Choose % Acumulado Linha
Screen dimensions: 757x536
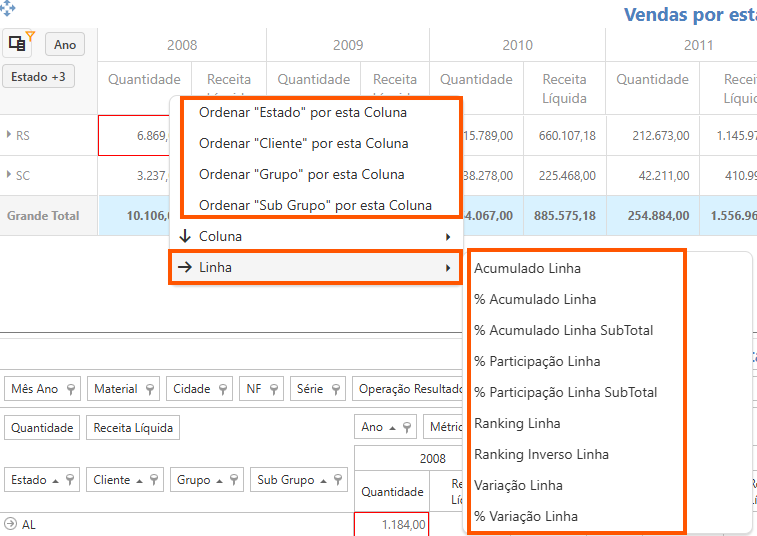[x=535, y=299]
